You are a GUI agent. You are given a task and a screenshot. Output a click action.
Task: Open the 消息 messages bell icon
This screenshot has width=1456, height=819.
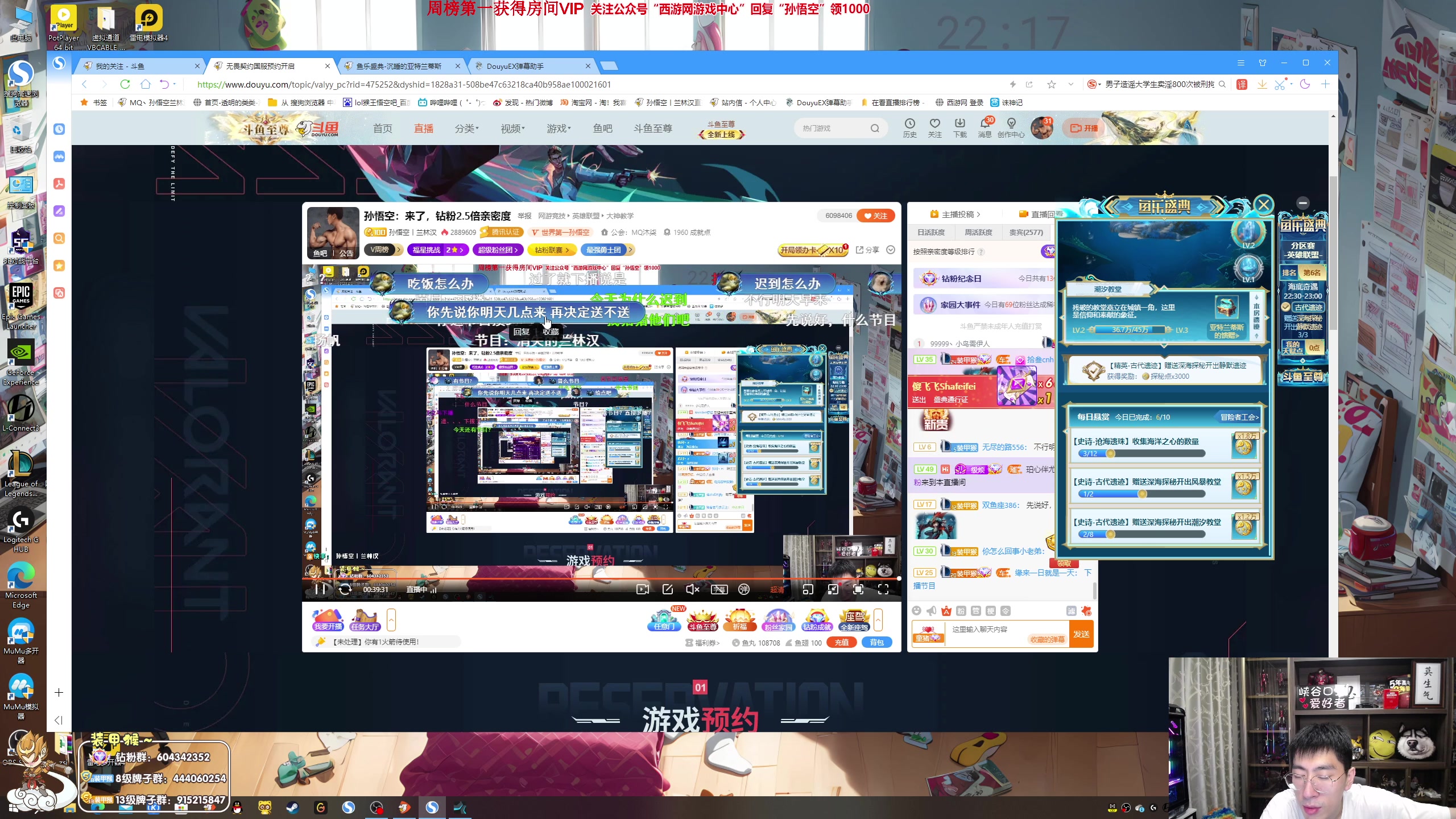point(985,128)
